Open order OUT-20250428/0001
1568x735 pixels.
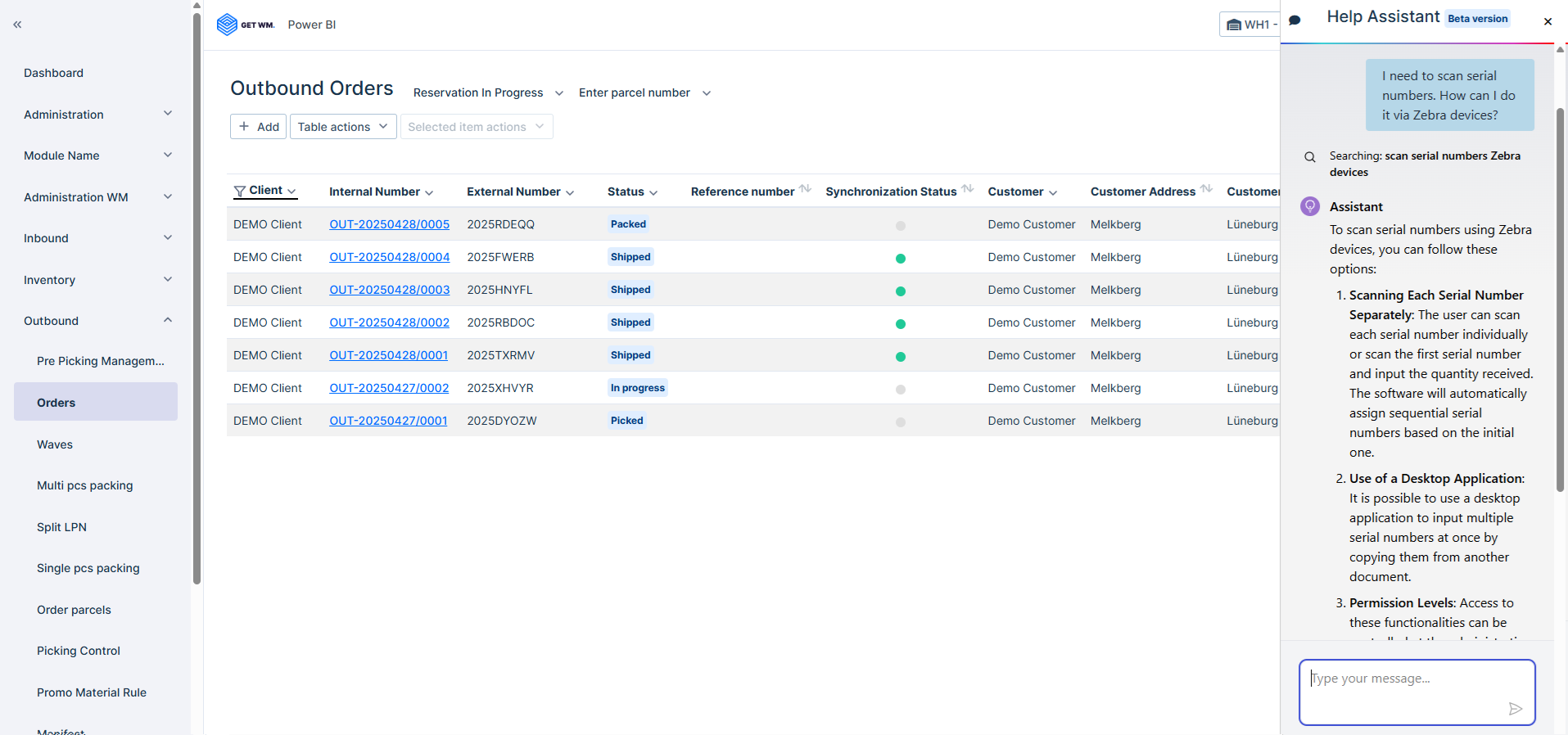[x=389, y=355]
